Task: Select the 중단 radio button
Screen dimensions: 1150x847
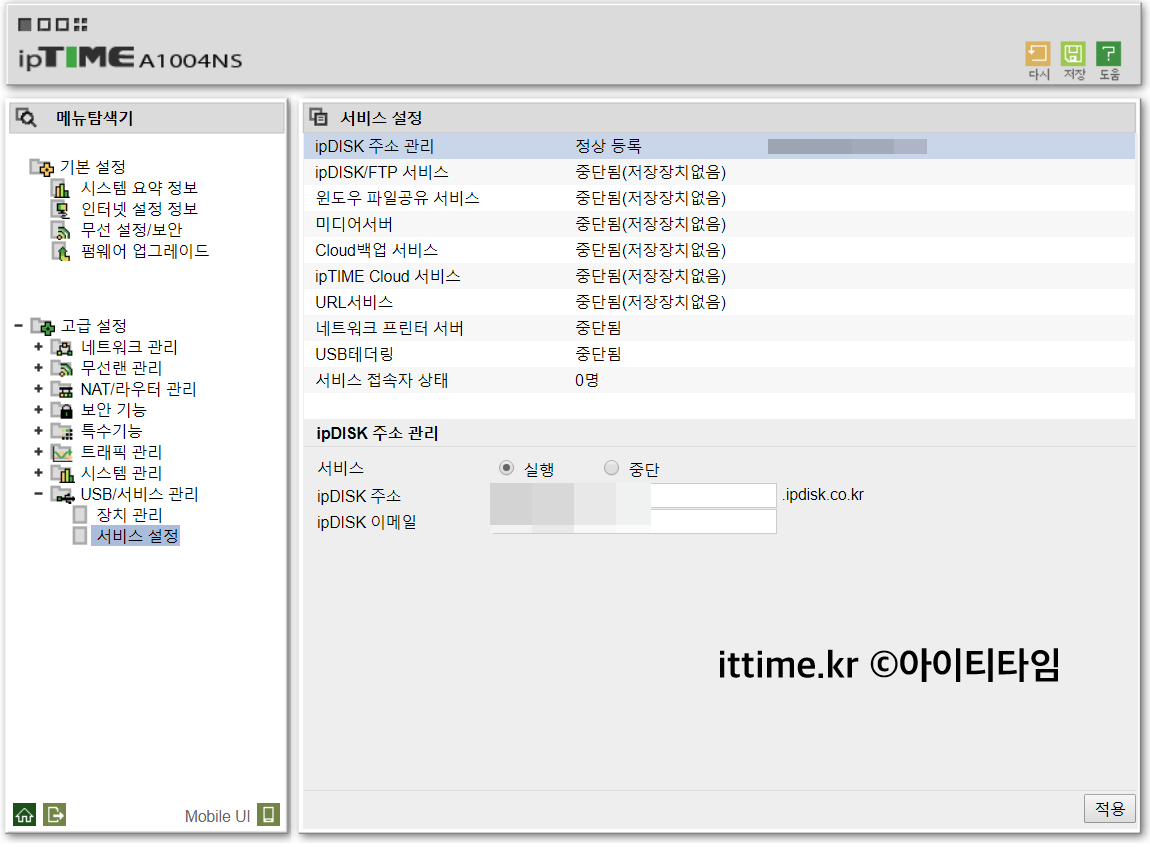Action: [611, 468]
